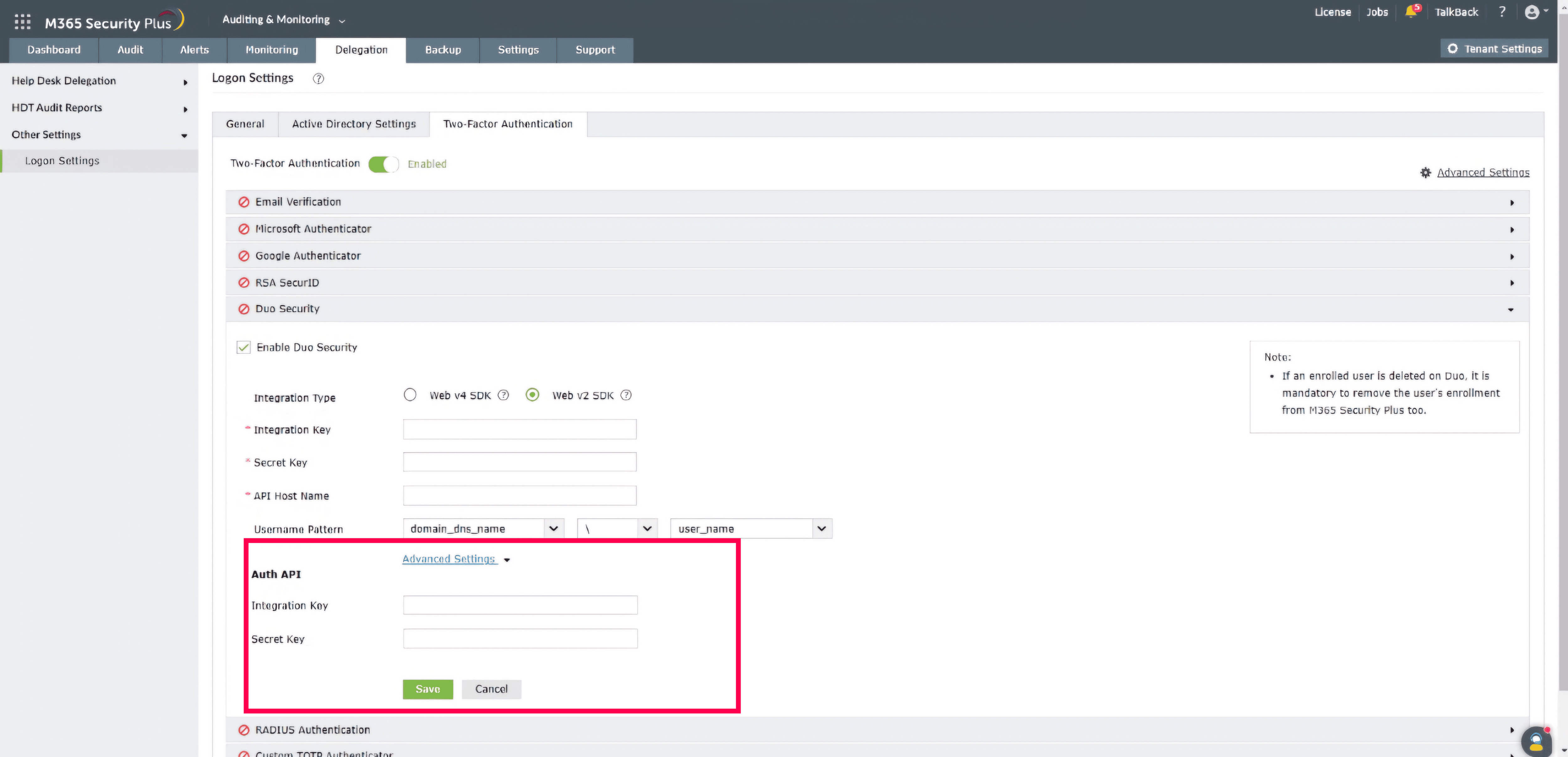Uncheck Enable Duo Security checkbox
The height and width of the screenshot is (757, 1568).
pos(243,347)
